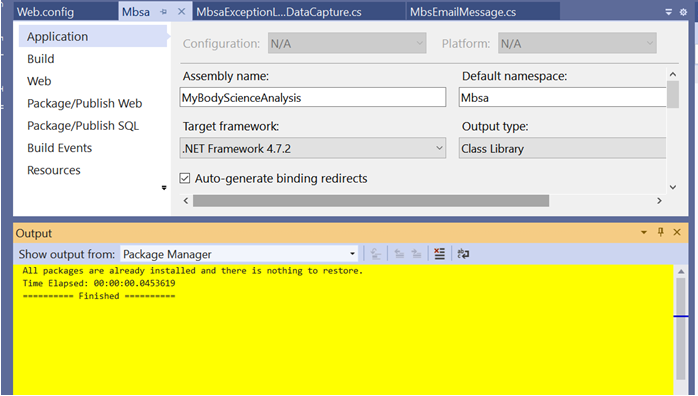
Task: Click the horizontal scrollbar right arrow
Action: [659, 201]
